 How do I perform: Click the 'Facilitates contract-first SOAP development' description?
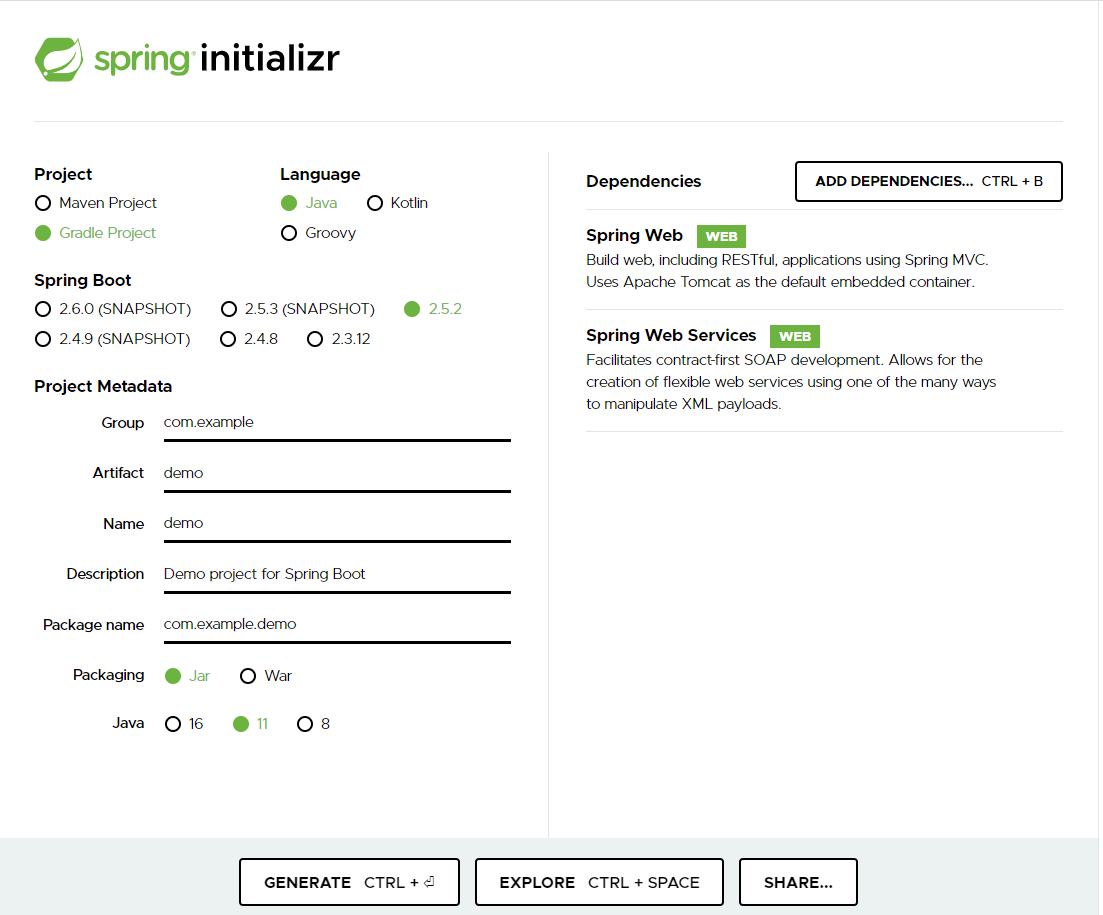pos(791,382)
